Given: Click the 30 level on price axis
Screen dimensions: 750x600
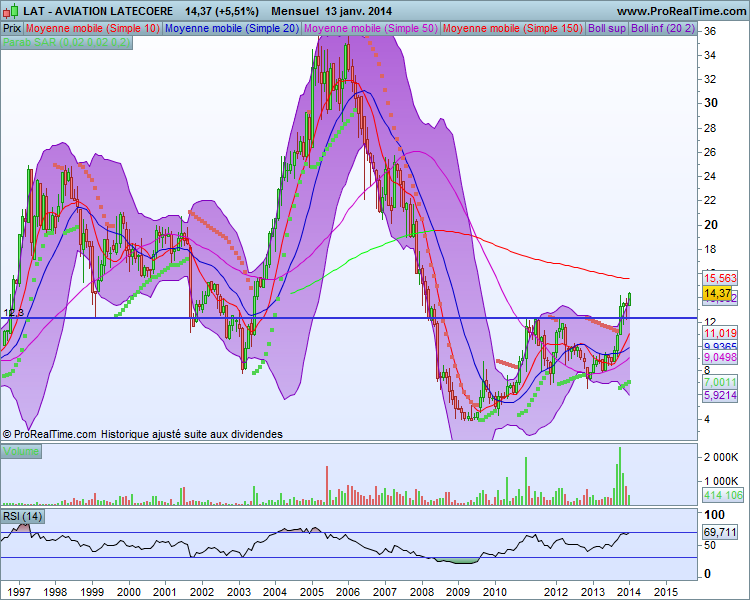Looking at the screenshot, I should coord(711,103).
